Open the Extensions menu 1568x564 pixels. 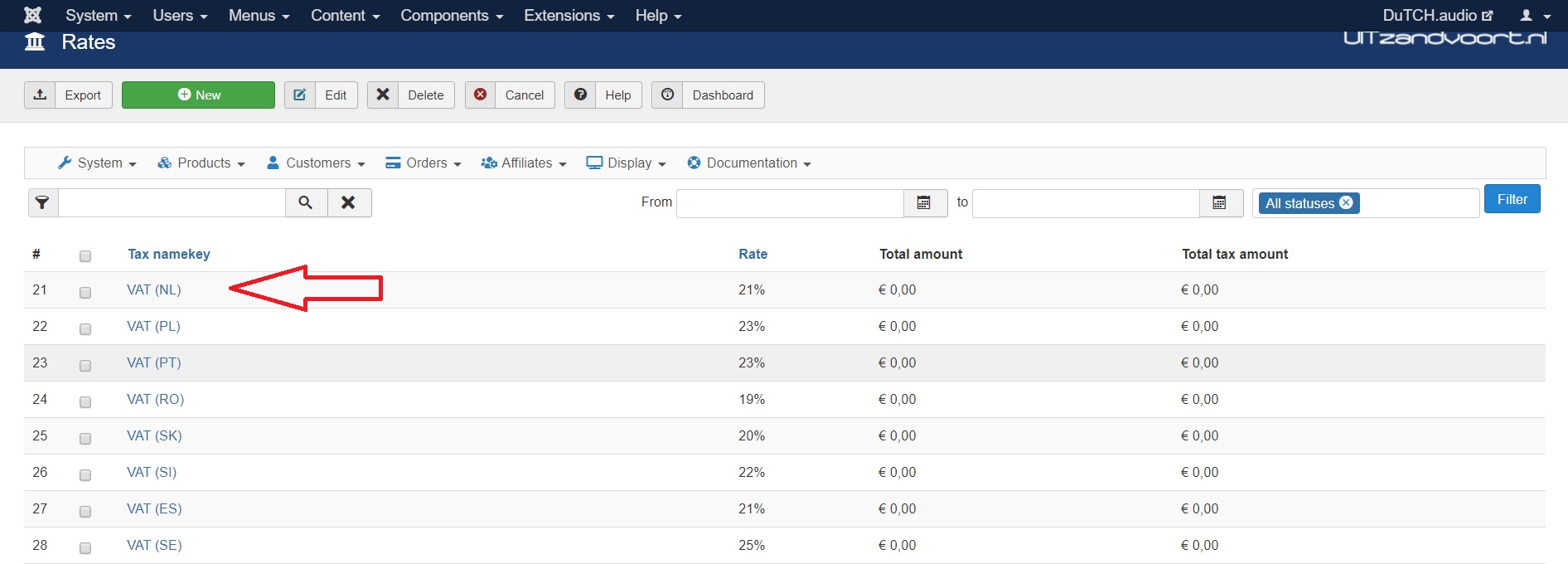pyautogui.click(x=569, y=15)
